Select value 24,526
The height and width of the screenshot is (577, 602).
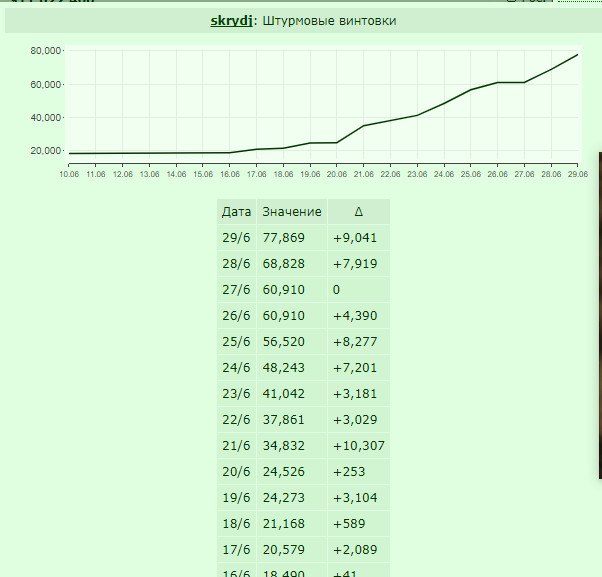pos(292,471)
